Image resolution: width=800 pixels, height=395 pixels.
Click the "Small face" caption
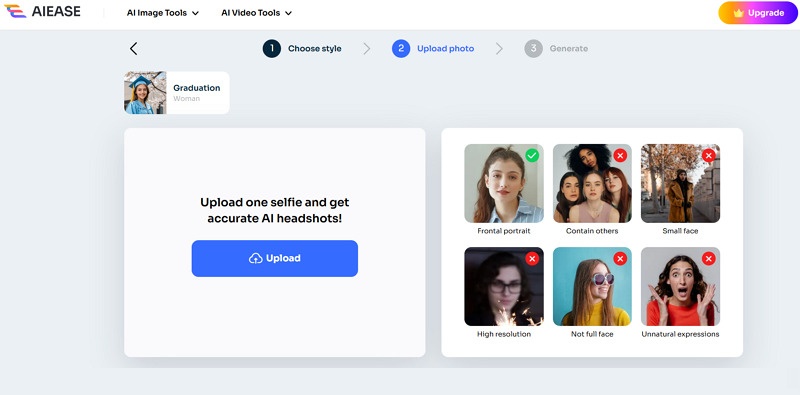[x=680, y=231]
